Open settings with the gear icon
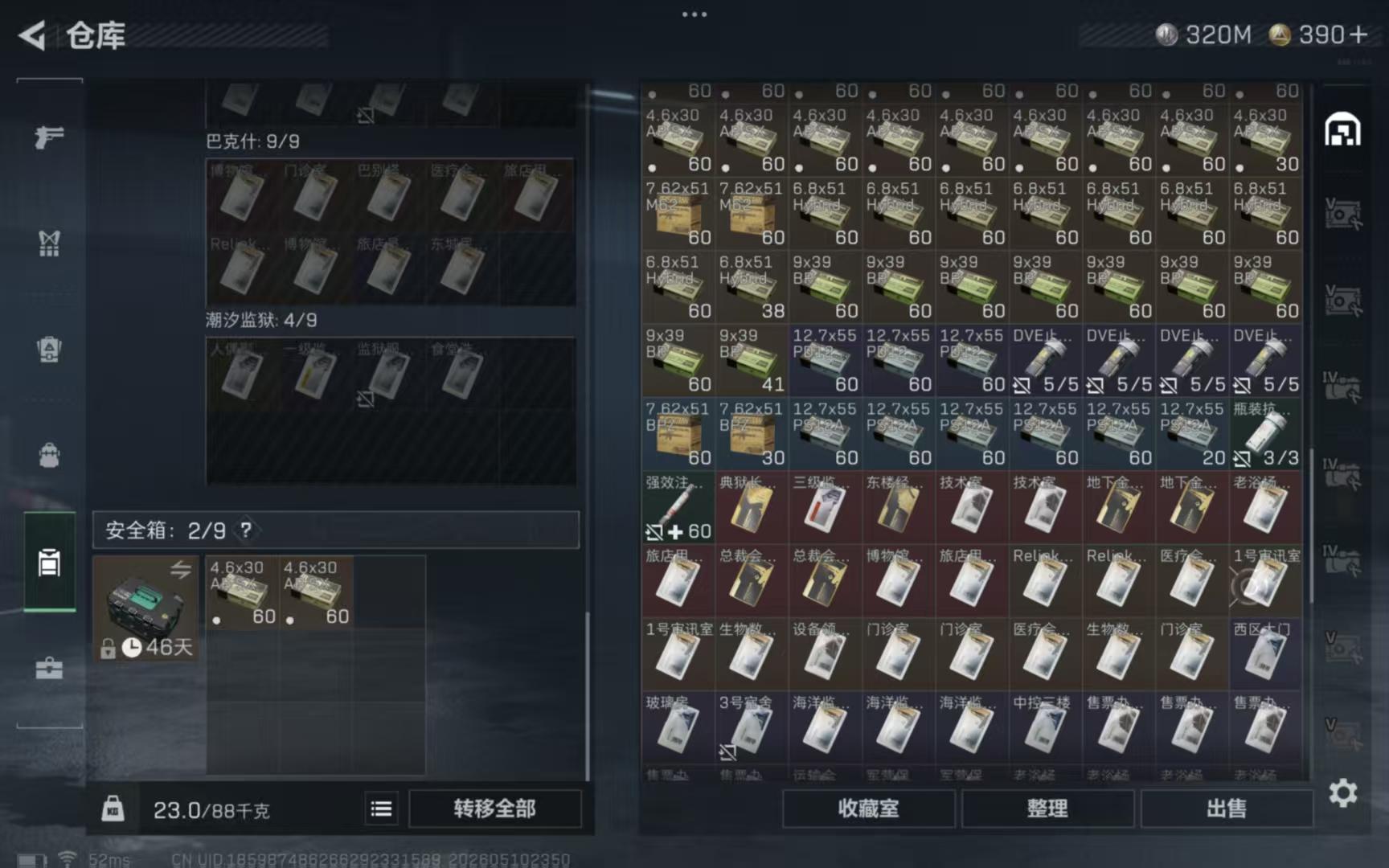This screenshot has width=1389, height=868. 1342,793
